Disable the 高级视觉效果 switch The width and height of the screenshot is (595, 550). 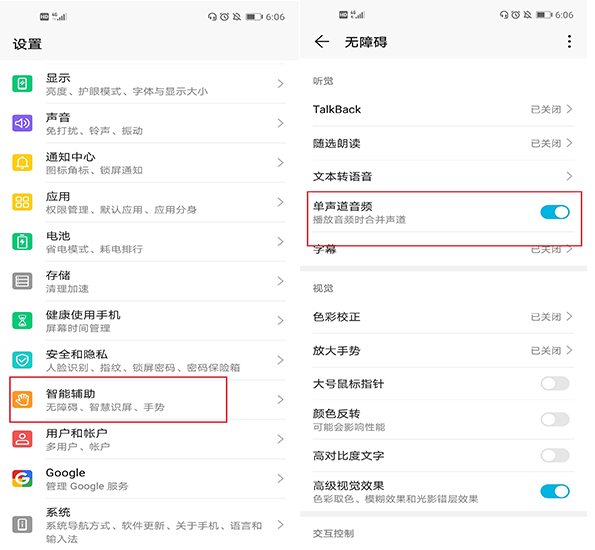tap(555, 491)
